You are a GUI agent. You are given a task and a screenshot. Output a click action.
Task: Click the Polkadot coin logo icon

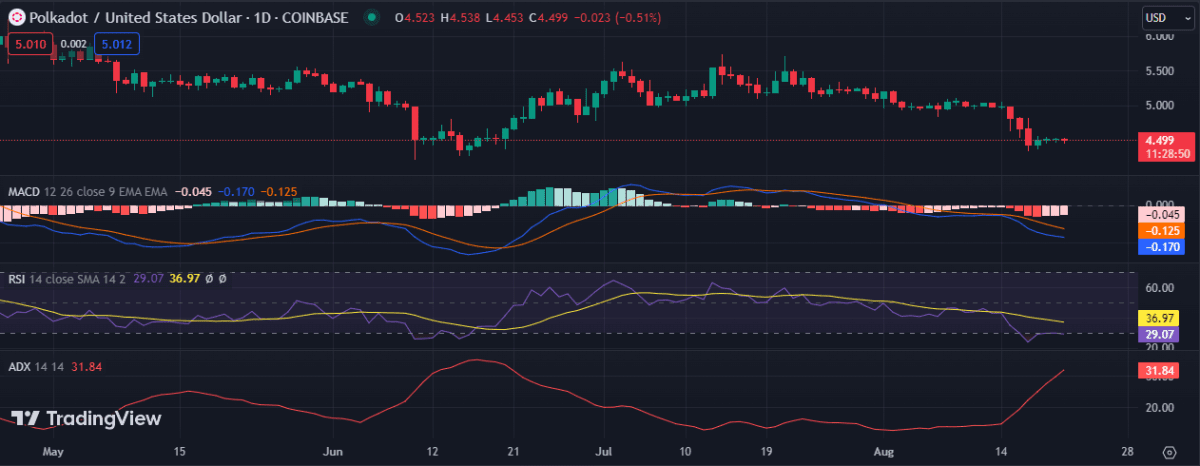16,17
